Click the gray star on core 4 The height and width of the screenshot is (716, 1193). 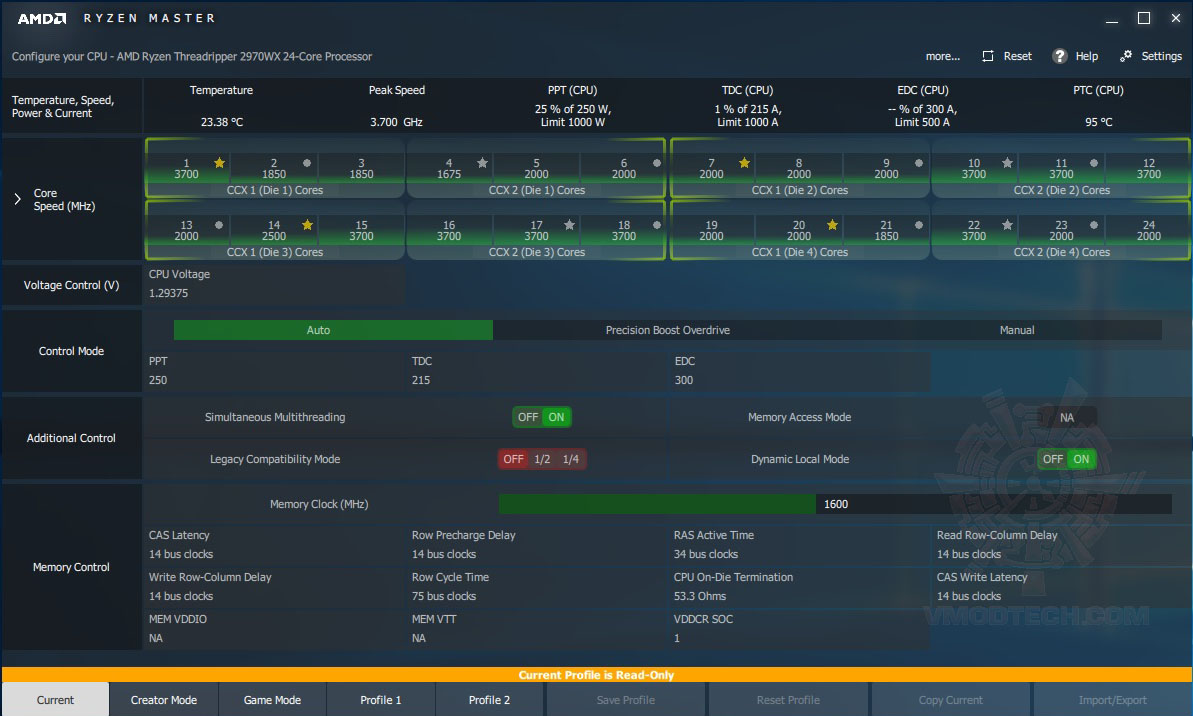click(482, 163)
